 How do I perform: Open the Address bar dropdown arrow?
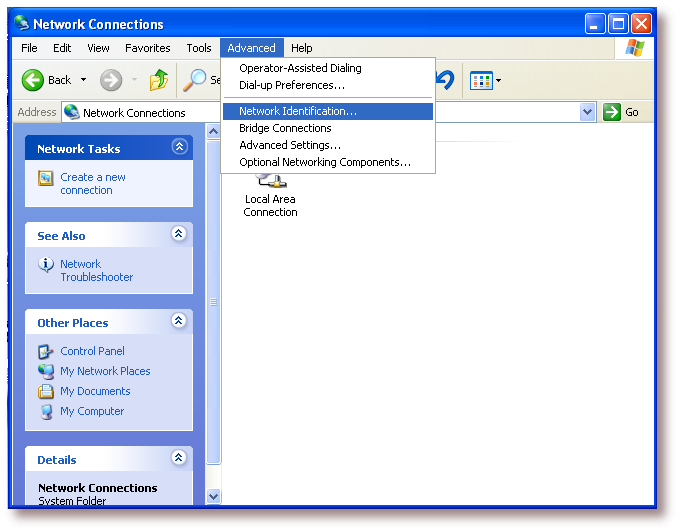(587, 112)
